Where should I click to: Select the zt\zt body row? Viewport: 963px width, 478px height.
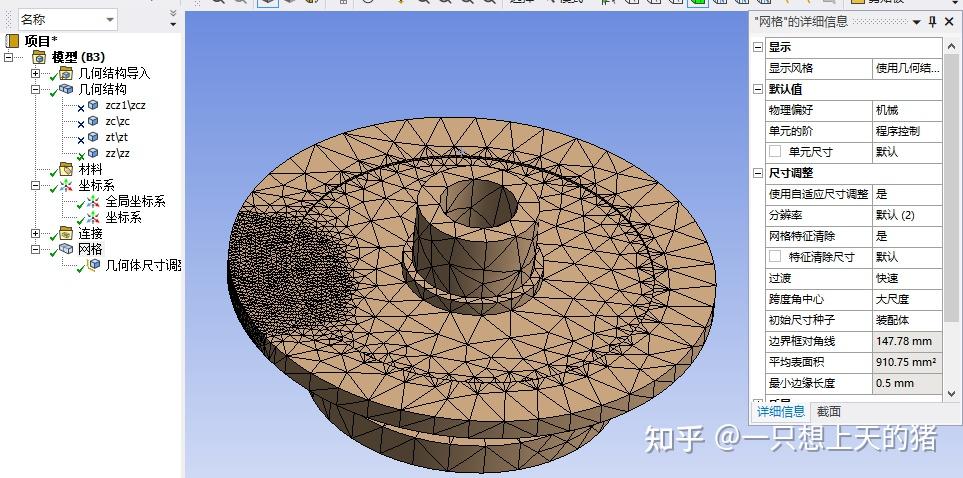116,137
